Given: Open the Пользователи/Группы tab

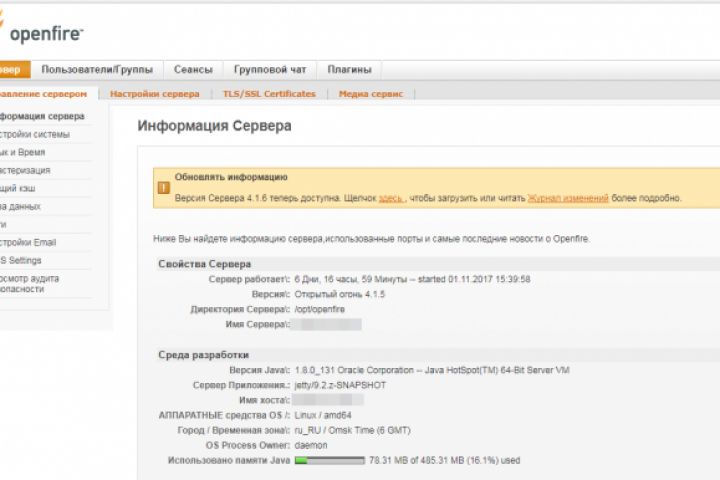Looking at the screenshot, I should [97, 70].
